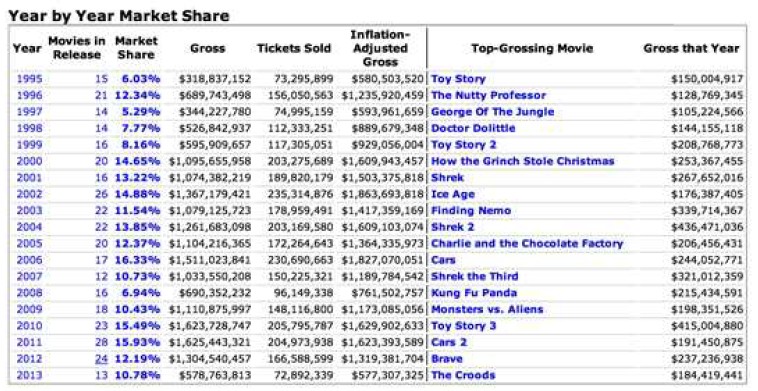Click the 24 movies link for 2012

tap(101, 359)
